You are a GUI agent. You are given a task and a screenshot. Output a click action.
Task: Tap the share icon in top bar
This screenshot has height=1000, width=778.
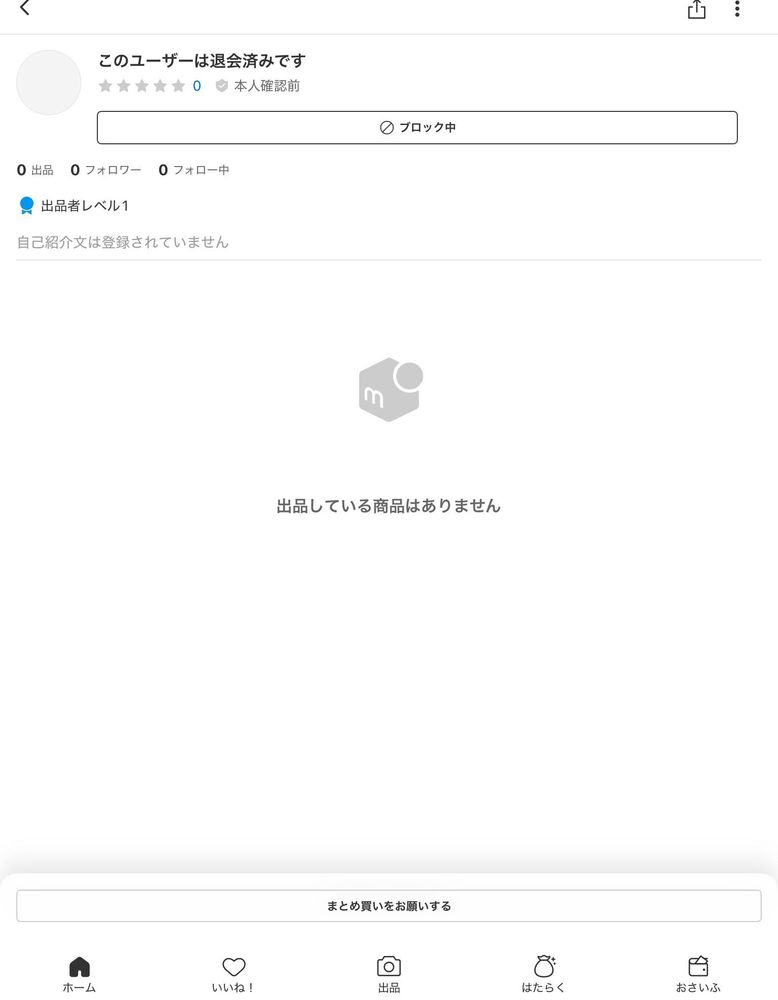(696, 10)
